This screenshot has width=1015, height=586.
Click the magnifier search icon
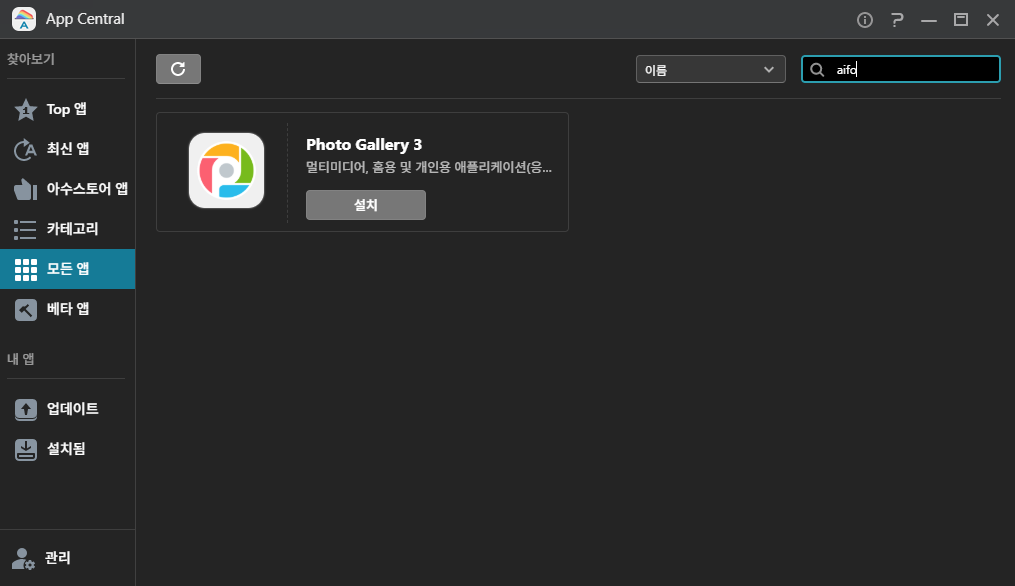[817, 70]
